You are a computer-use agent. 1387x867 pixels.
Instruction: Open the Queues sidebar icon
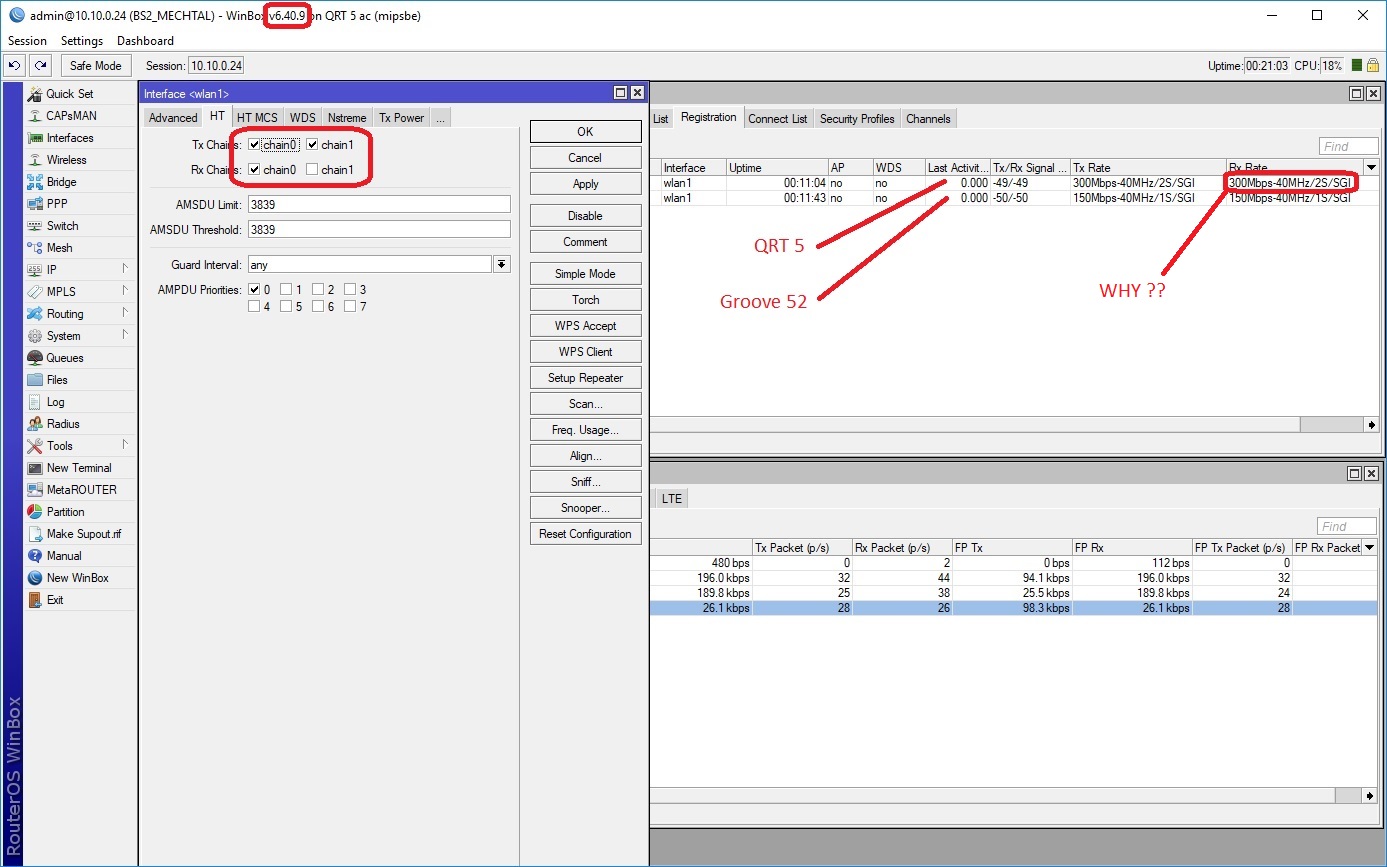point(35,358)
